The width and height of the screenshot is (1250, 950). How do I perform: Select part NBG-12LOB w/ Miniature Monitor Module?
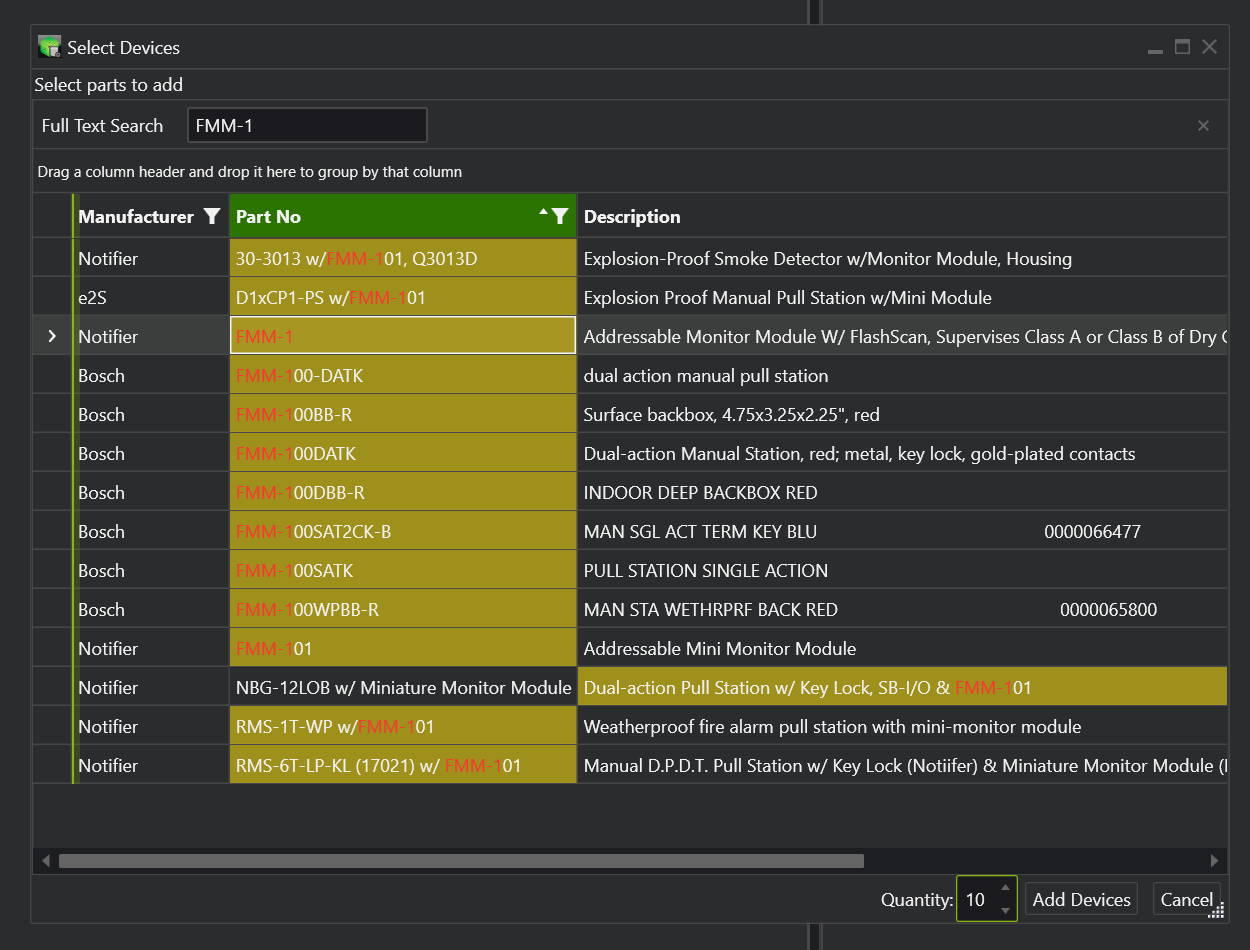pyautogui.click(x=403, y=687)
